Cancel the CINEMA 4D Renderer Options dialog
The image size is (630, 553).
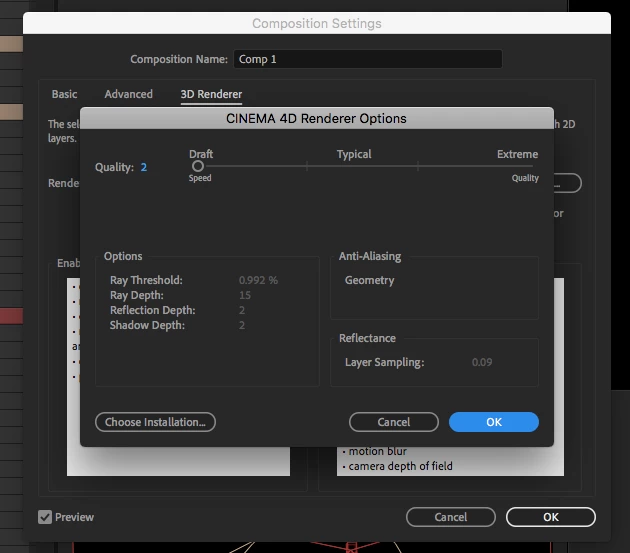(x=393, y=422)
